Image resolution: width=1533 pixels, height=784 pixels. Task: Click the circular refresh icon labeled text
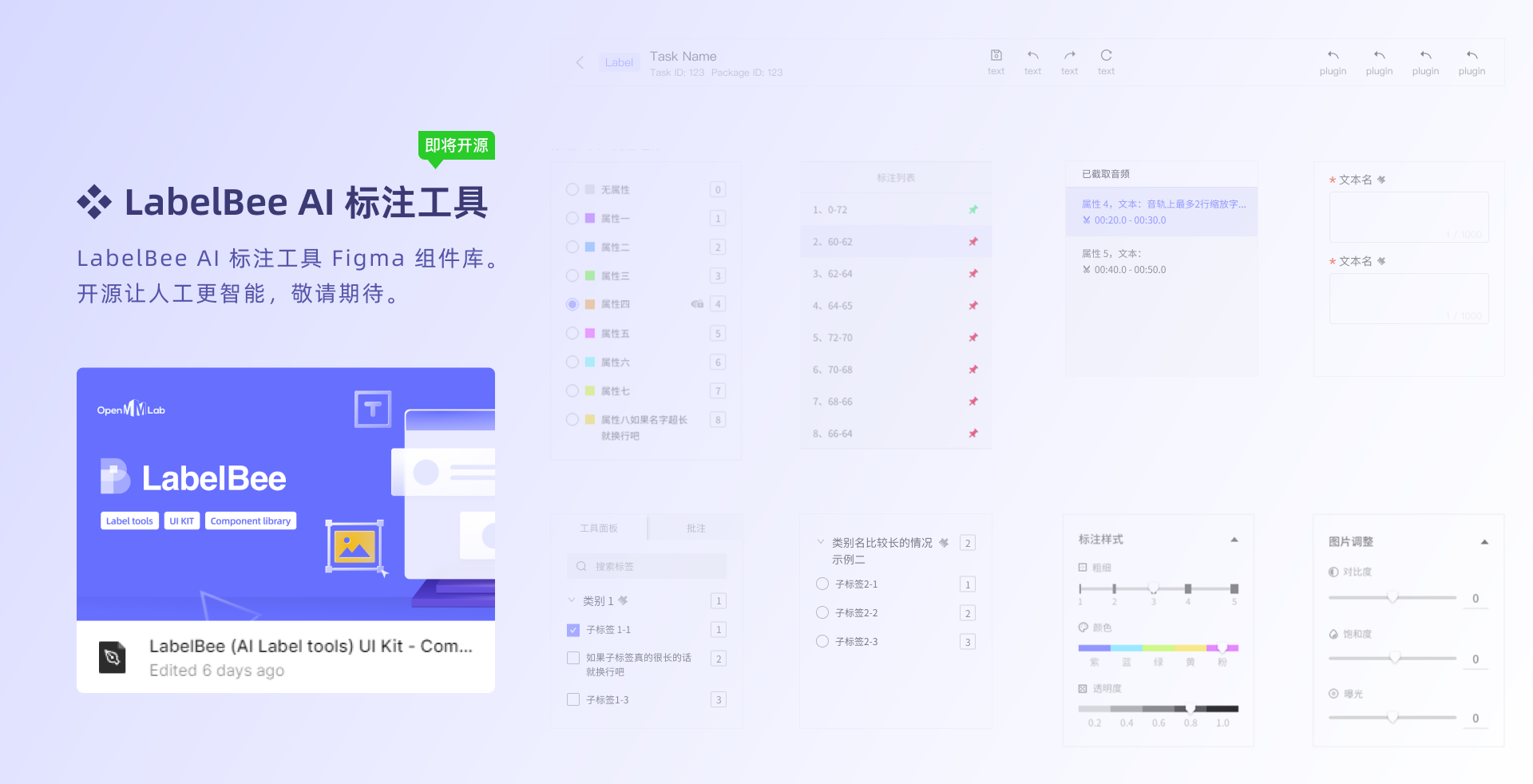[1106, 55]
